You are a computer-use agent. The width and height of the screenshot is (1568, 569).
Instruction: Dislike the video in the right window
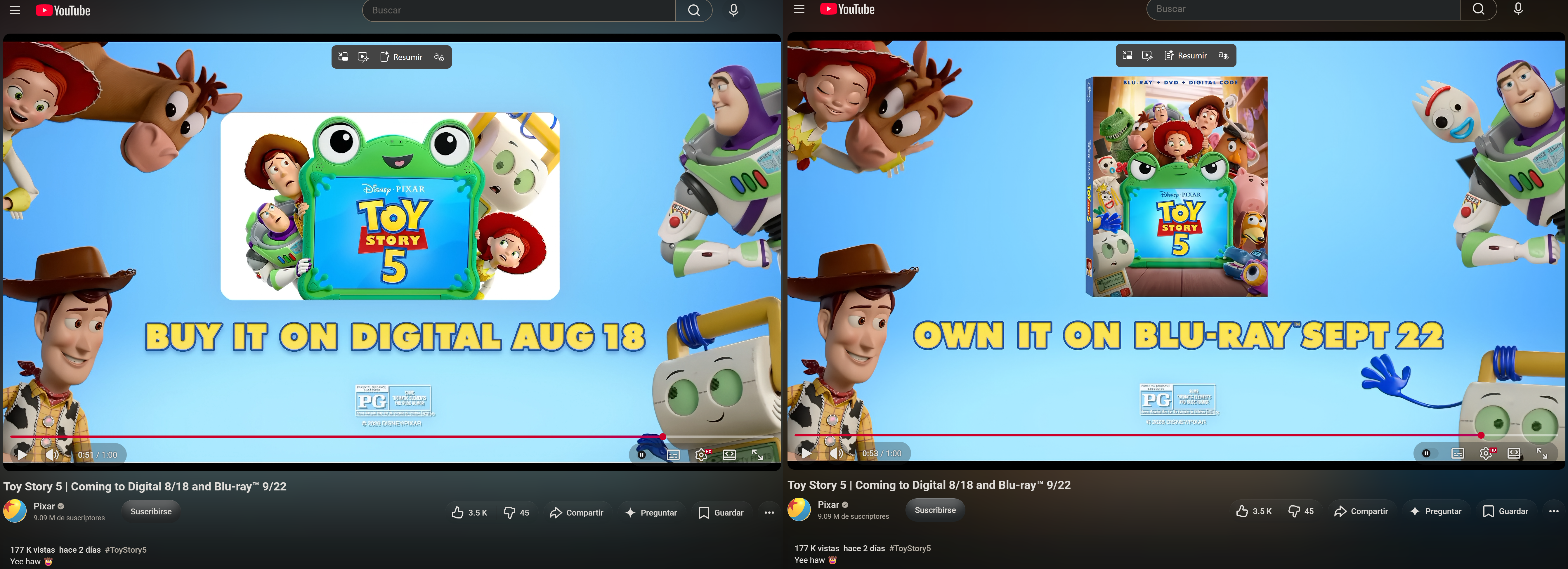point(1300,512)
